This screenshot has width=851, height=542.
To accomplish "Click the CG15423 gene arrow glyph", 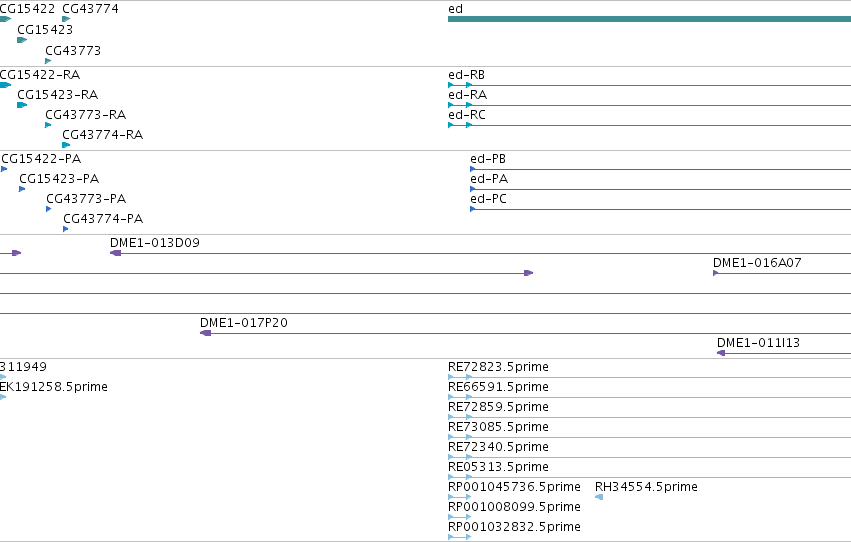I will click(x=22, y=40).
